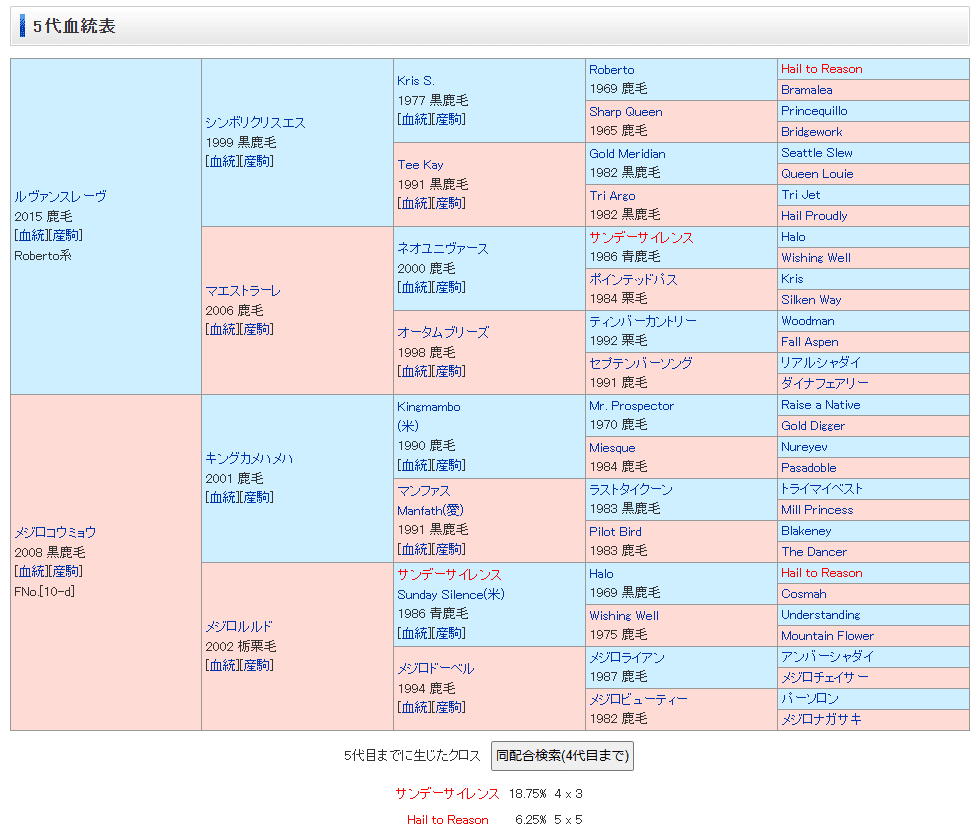Open Kingmambo link
Viewport: 980px width, 832px height.
tap(429, 407)
